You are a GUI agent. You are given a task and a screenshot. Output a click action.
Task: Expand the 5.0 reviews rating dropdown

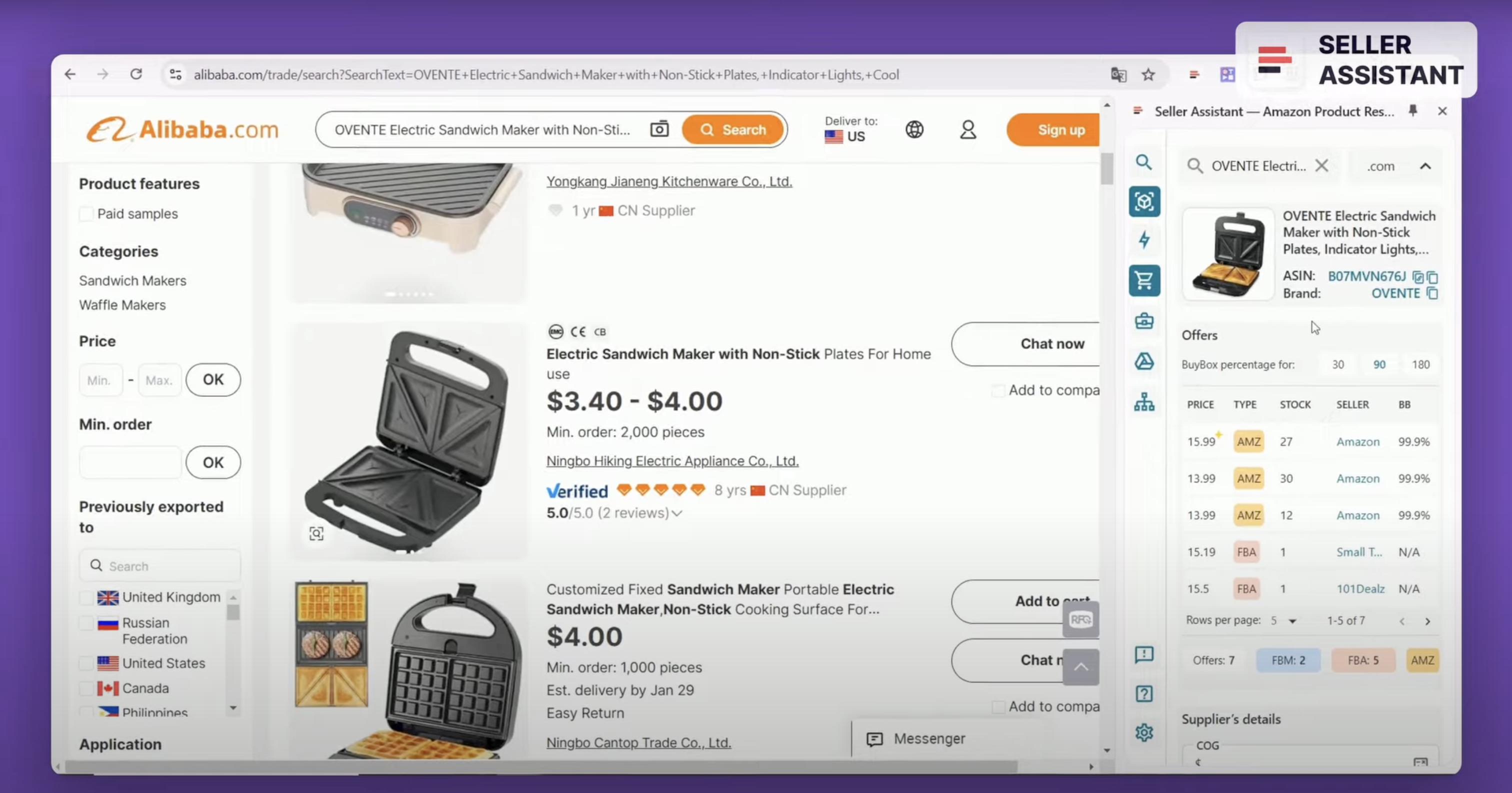pos(677,512)
